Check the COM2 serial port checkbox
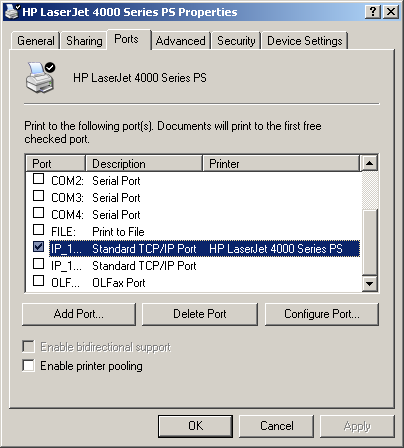404x448 pixels. [x=38, y=179]
